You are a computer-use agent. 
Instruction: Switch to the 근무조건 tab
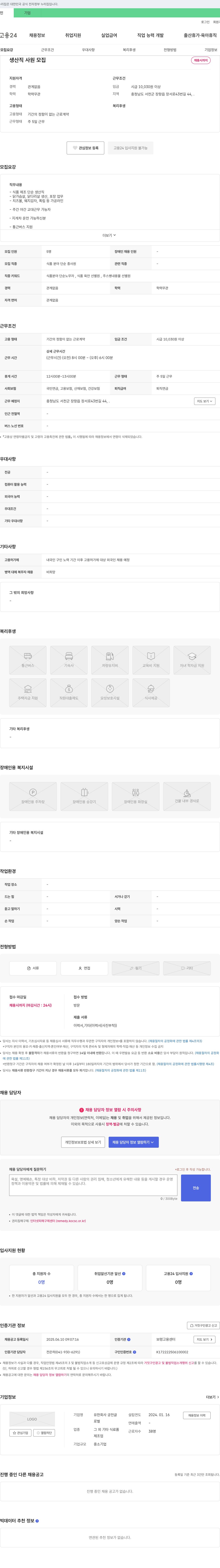click(x=47, y=50)
